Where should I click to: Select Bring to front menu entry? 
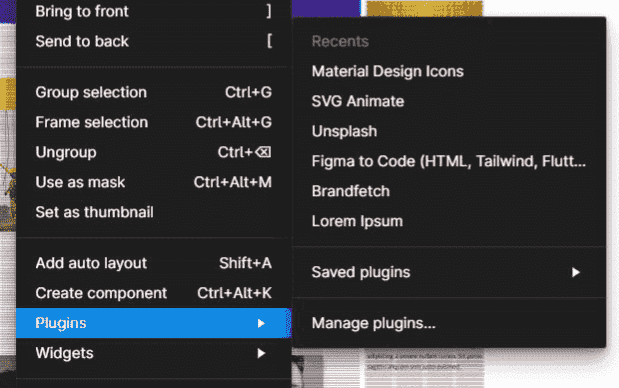[153, 11]
